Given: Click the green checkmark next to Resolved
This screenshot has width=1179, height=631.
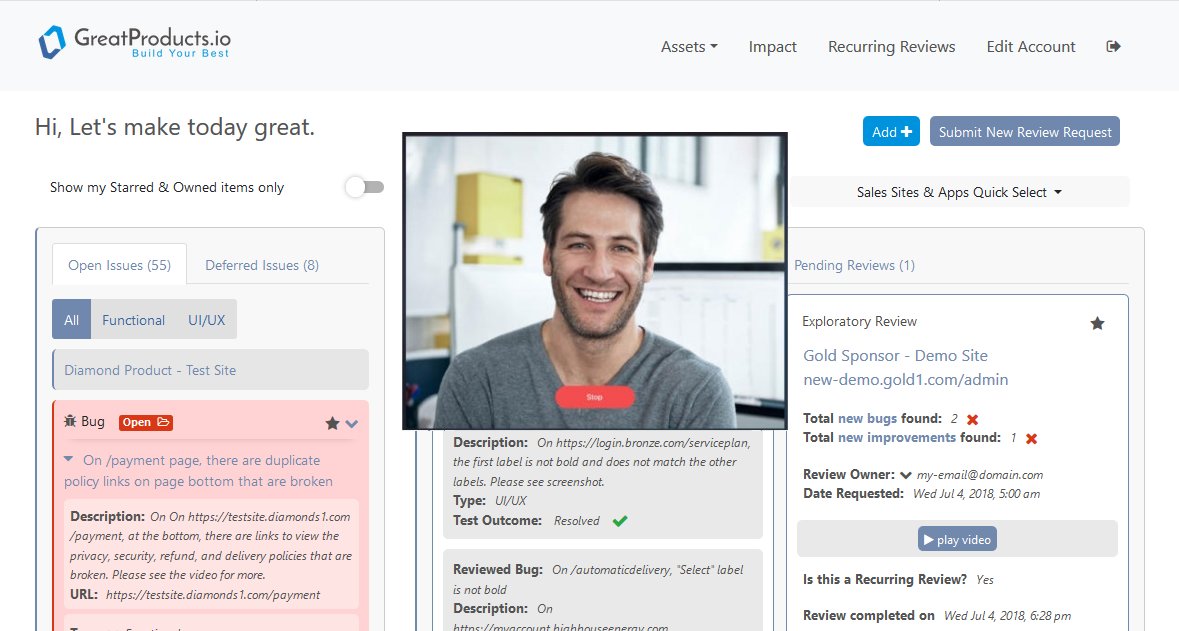Looking at the screenshot, I should (620, 520).
